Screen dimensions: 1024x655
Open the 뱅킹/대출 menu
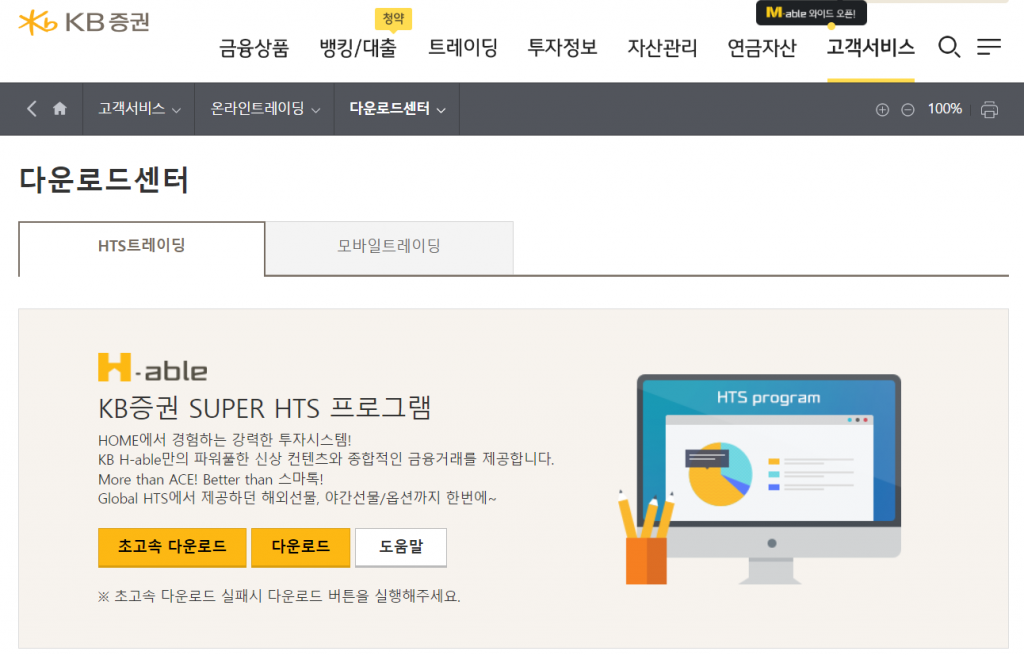pos(358,48)
